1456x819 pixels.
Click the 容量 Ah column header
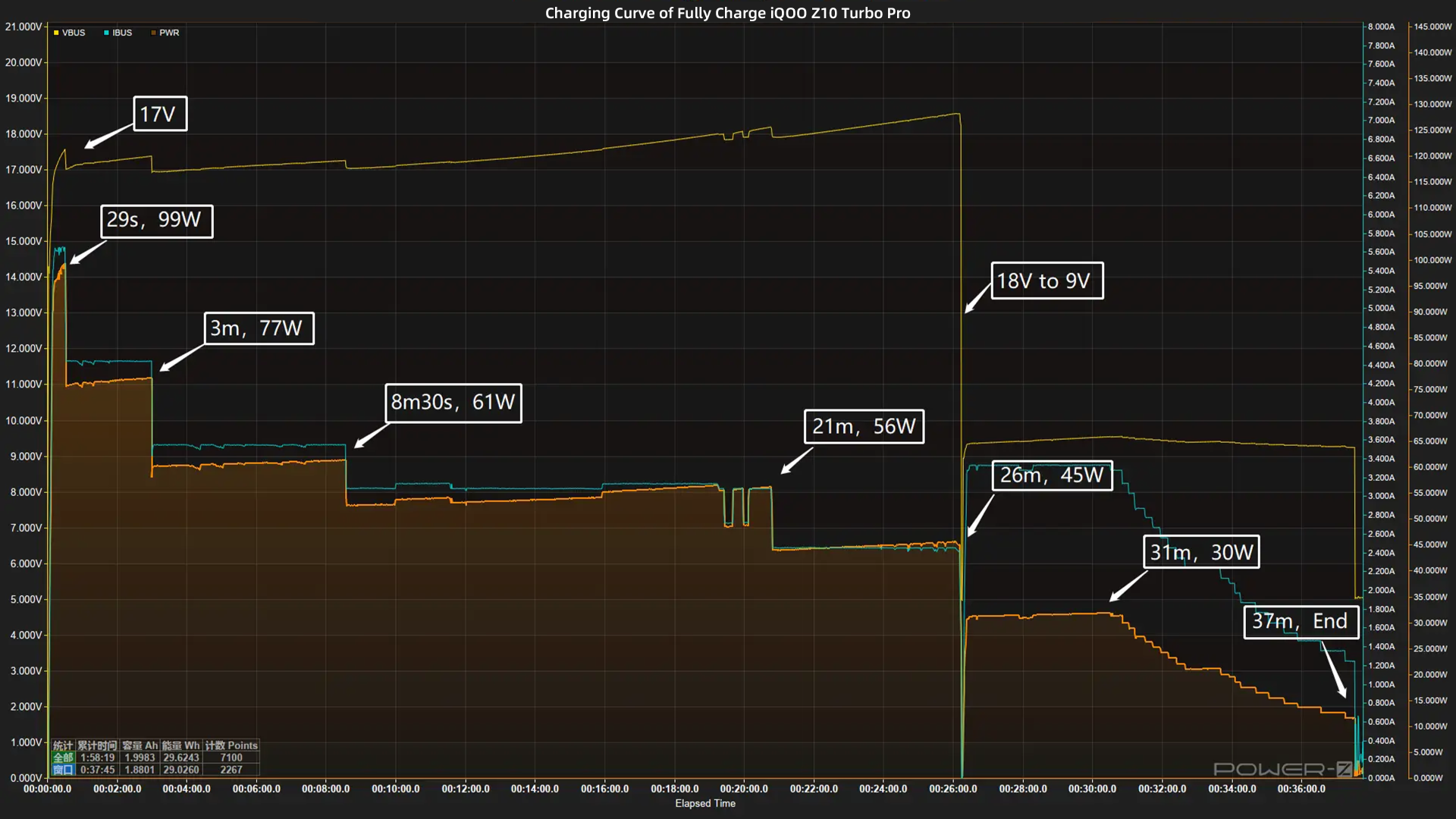click(140, 745)
